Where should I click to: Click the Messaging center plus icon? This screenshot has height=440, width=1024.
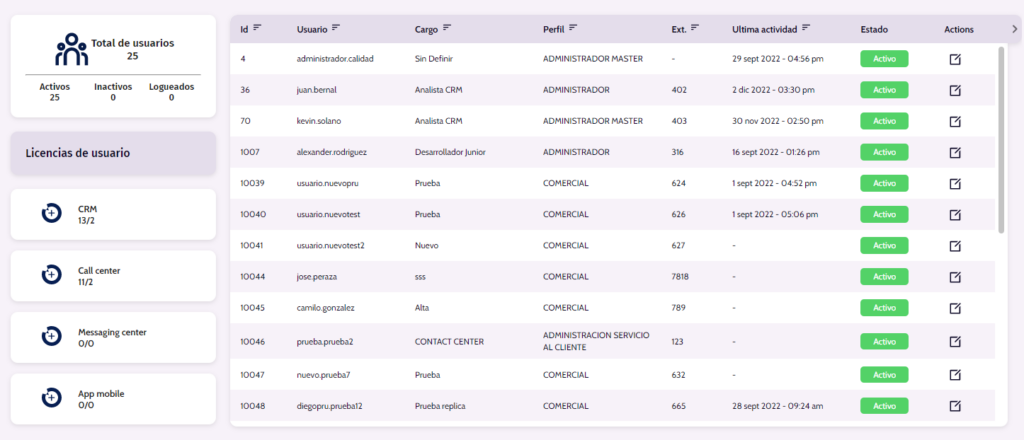point(51,337)
